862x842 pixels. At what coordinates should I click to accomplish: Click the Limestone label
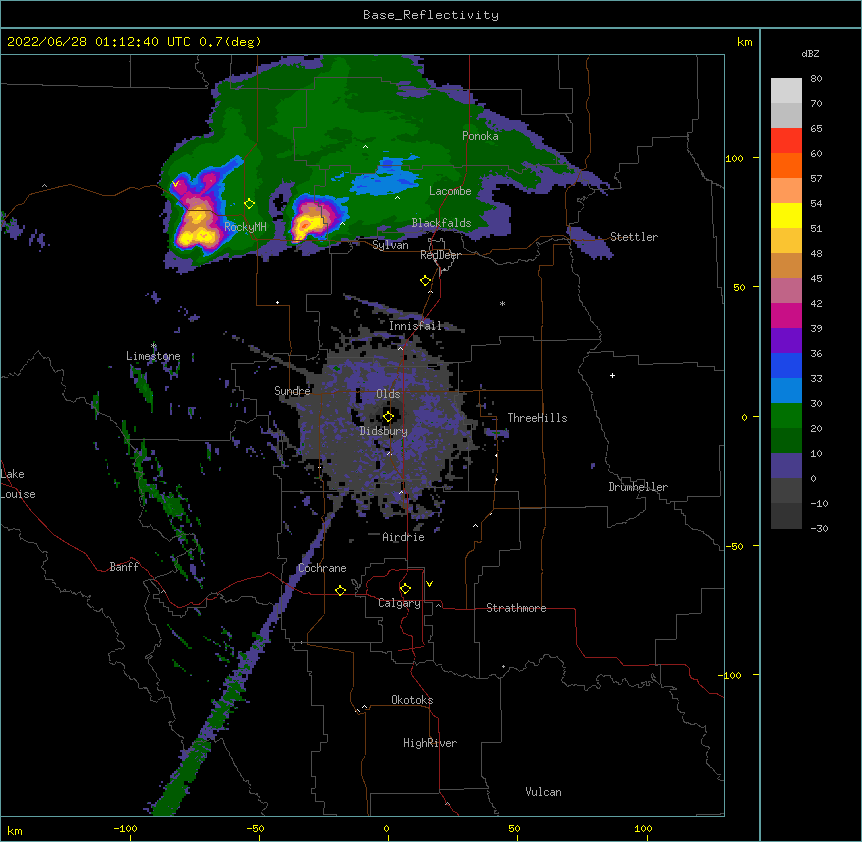click(x=153, y=356)
